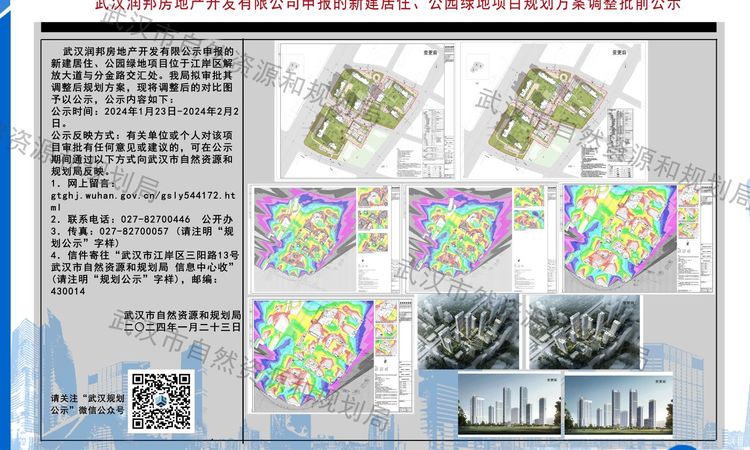Open the left aerial rendering of the towers

(x=468, y=332)
